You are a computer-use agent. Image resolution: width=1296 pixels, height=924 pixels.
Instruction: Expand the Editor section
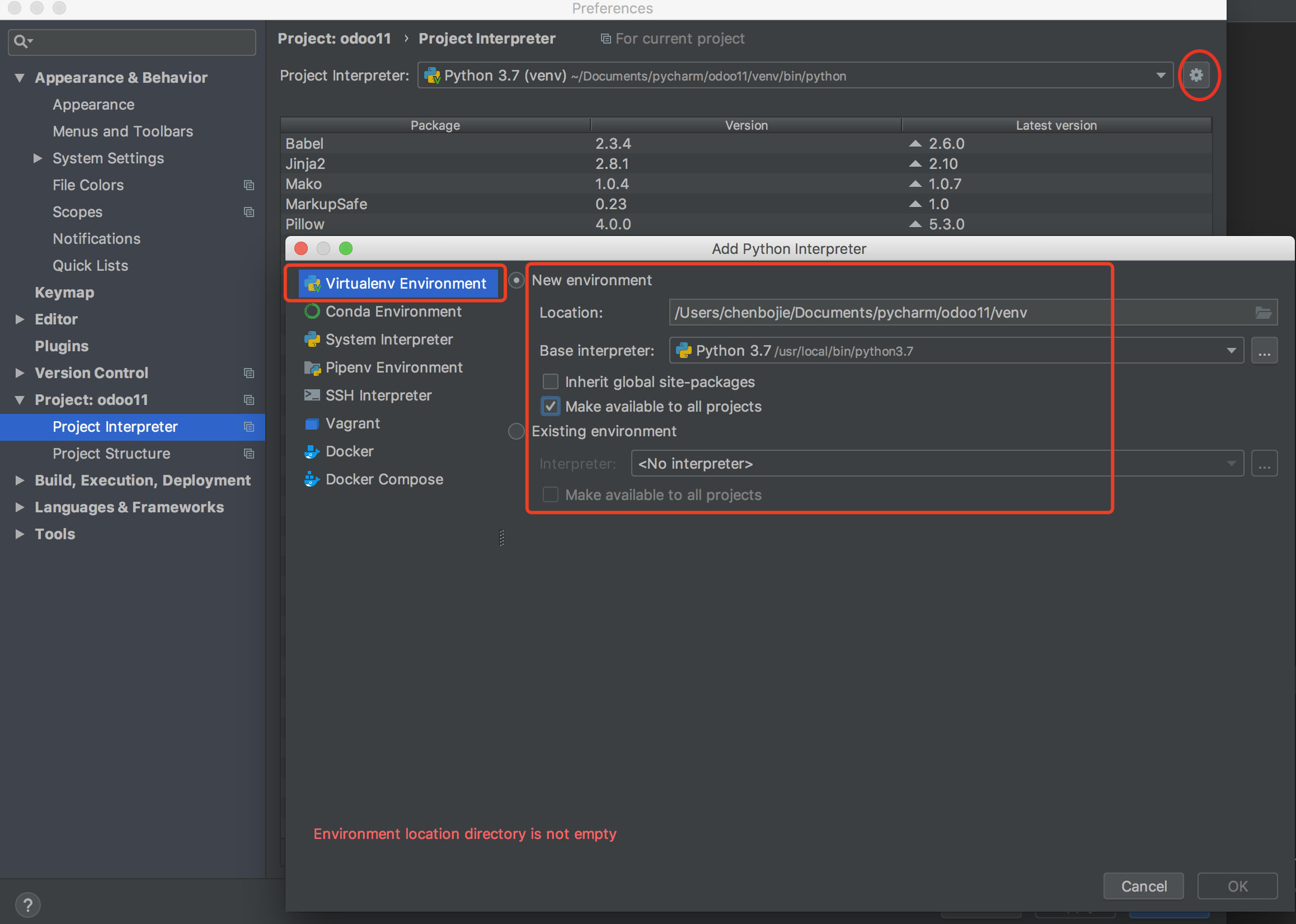click(x=20, y=319)
